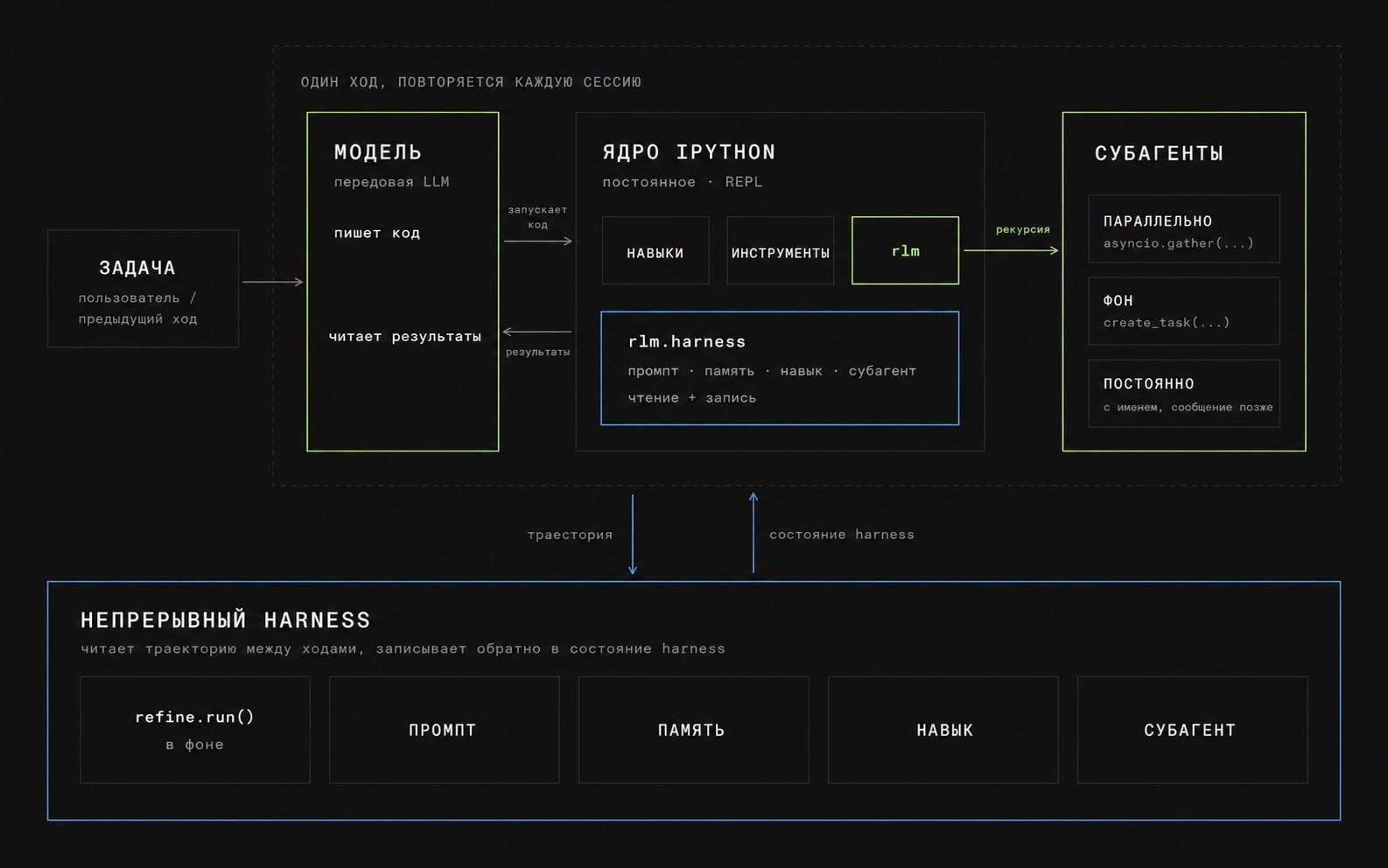Click 'в фоне' under refine.run()
Viewport: 1388px width, 868px height.
195,745
